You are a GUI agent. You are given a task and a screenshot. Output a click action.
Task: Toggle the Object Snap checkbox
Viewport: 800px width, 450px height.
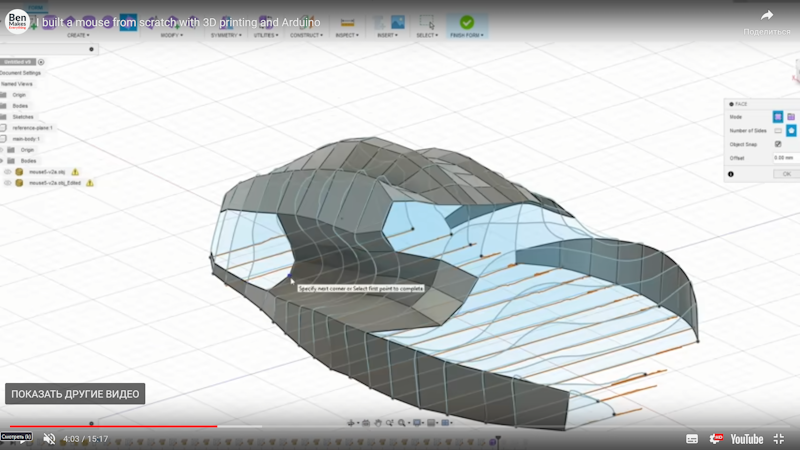point(778,144)
